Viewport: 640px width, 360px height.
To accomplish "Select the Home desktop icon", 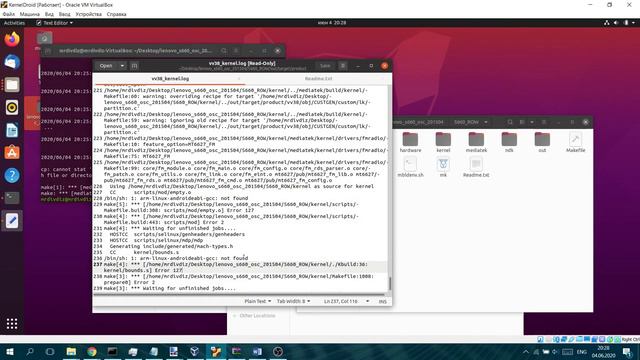I will 44,40.
